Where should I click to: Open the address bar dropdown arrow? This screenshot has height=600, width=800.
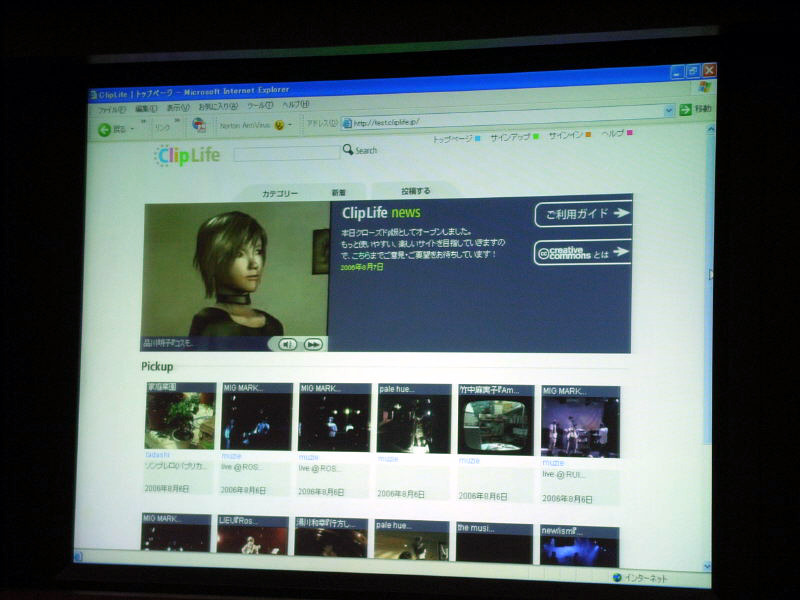669,111
